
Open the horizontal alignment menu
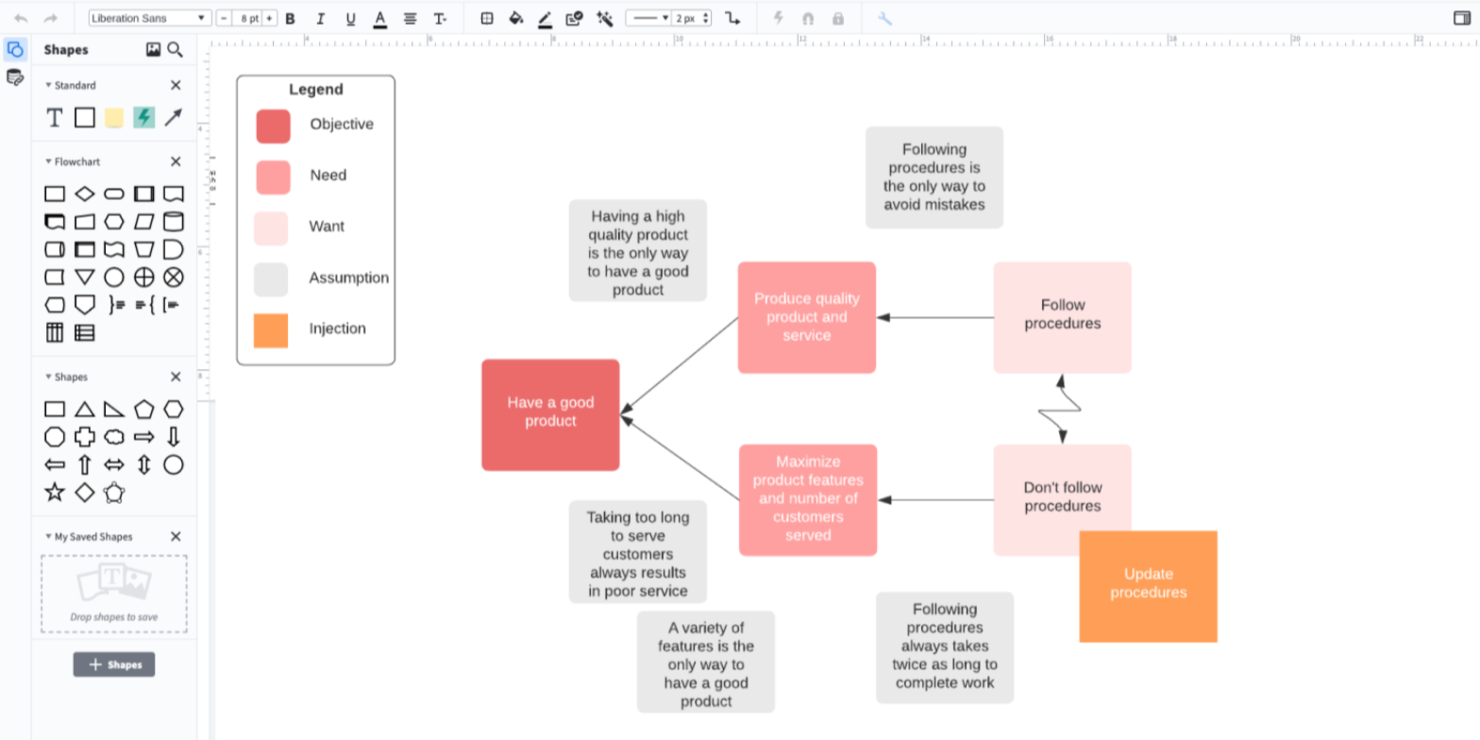(409, 18)
